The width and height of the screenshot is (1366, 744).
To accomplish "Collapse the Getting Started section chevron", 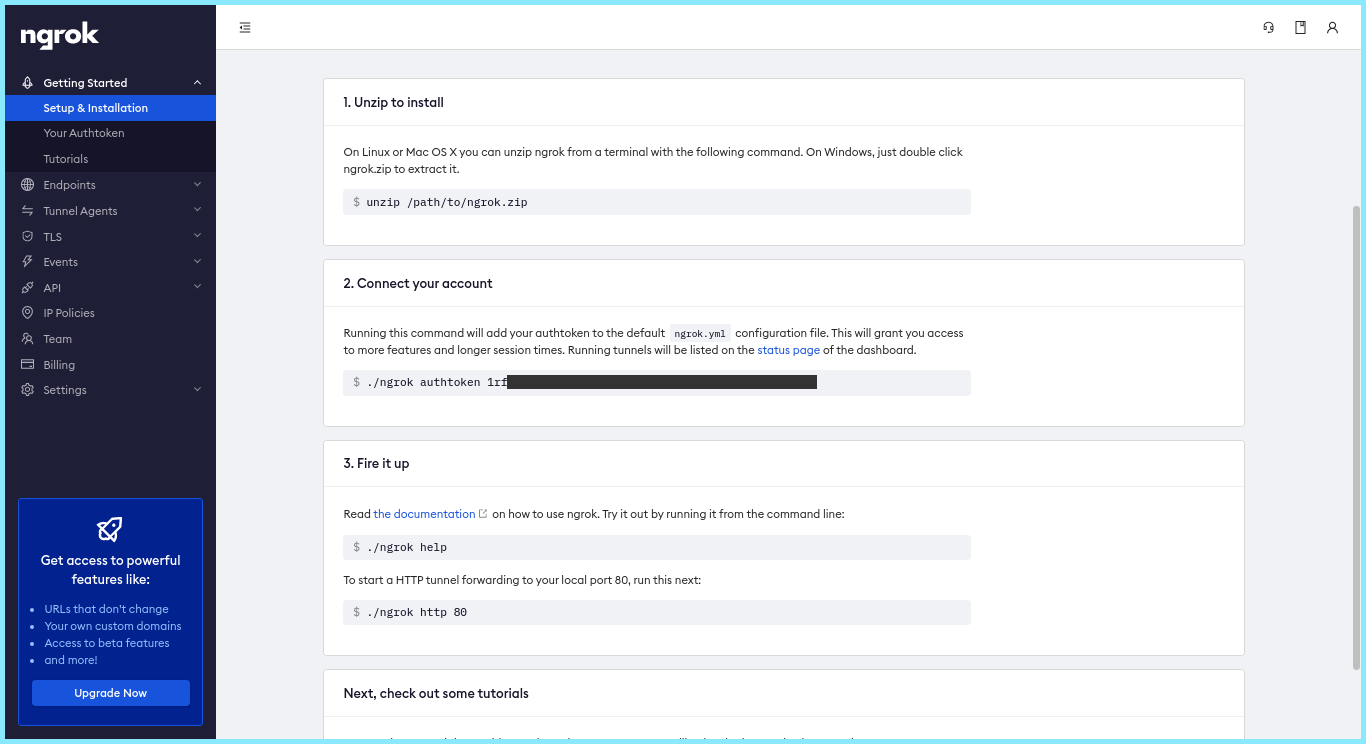I will coord(197,83).
